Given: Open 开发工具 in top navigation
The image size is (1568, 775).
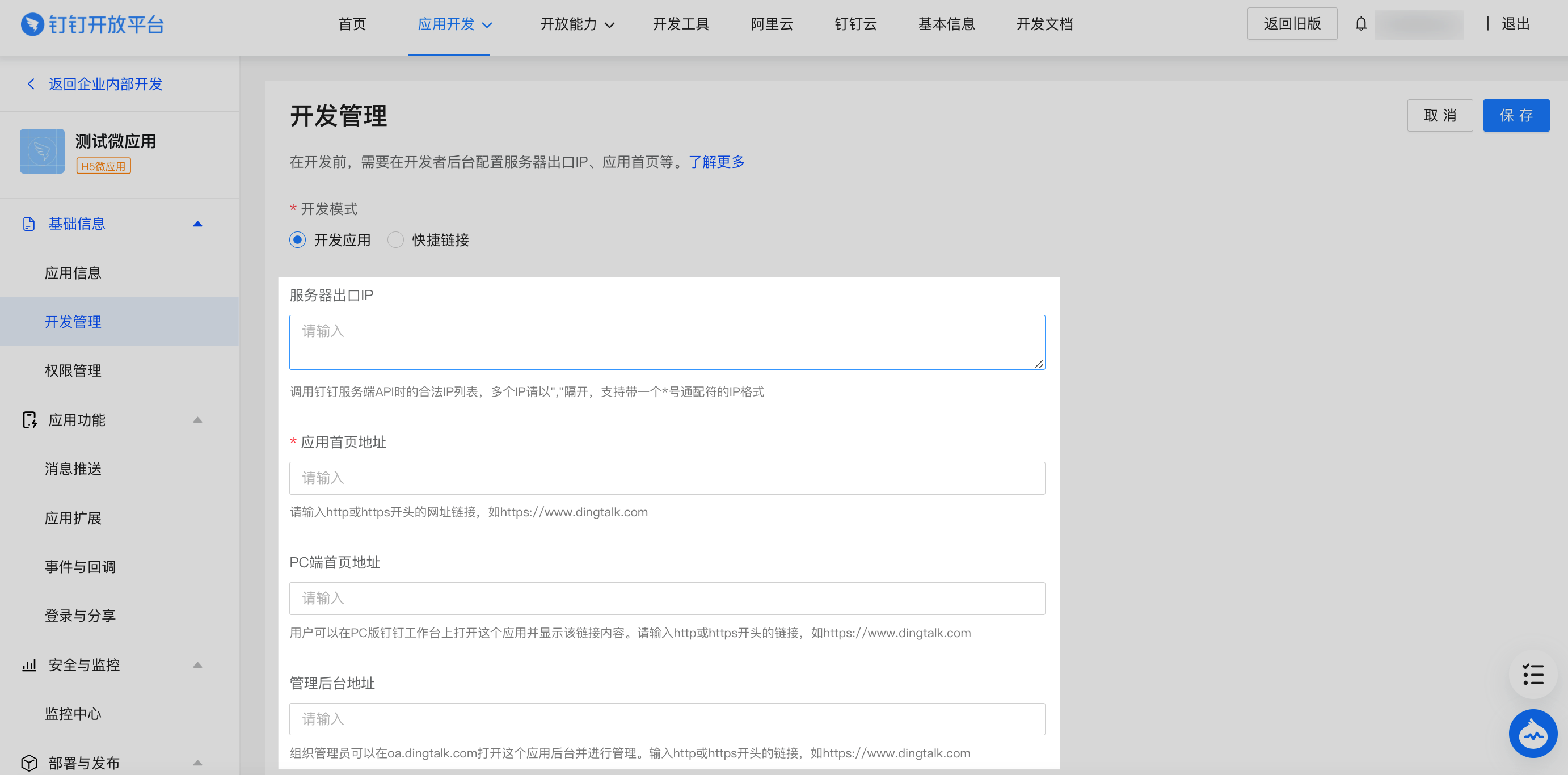Looking at the screenshot, I should pos(681,24).
